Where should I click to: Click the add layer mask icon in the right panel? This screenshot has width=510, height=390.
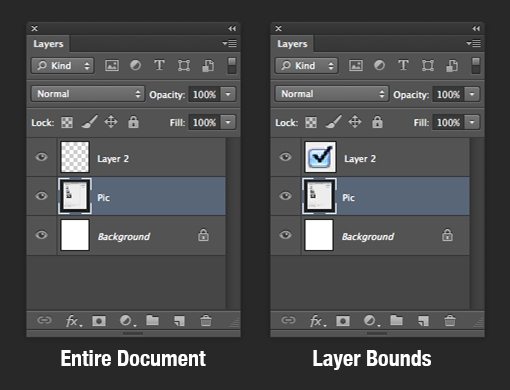343,321
